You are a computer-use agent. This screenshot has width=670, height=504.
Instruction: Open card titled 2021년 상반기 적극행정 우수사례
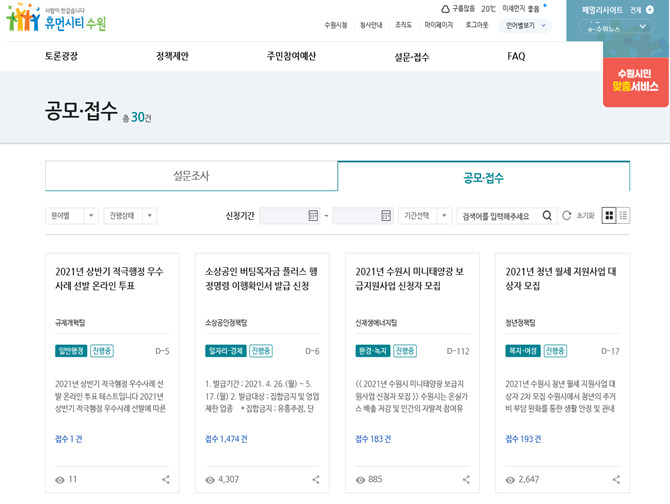(109, 278)
